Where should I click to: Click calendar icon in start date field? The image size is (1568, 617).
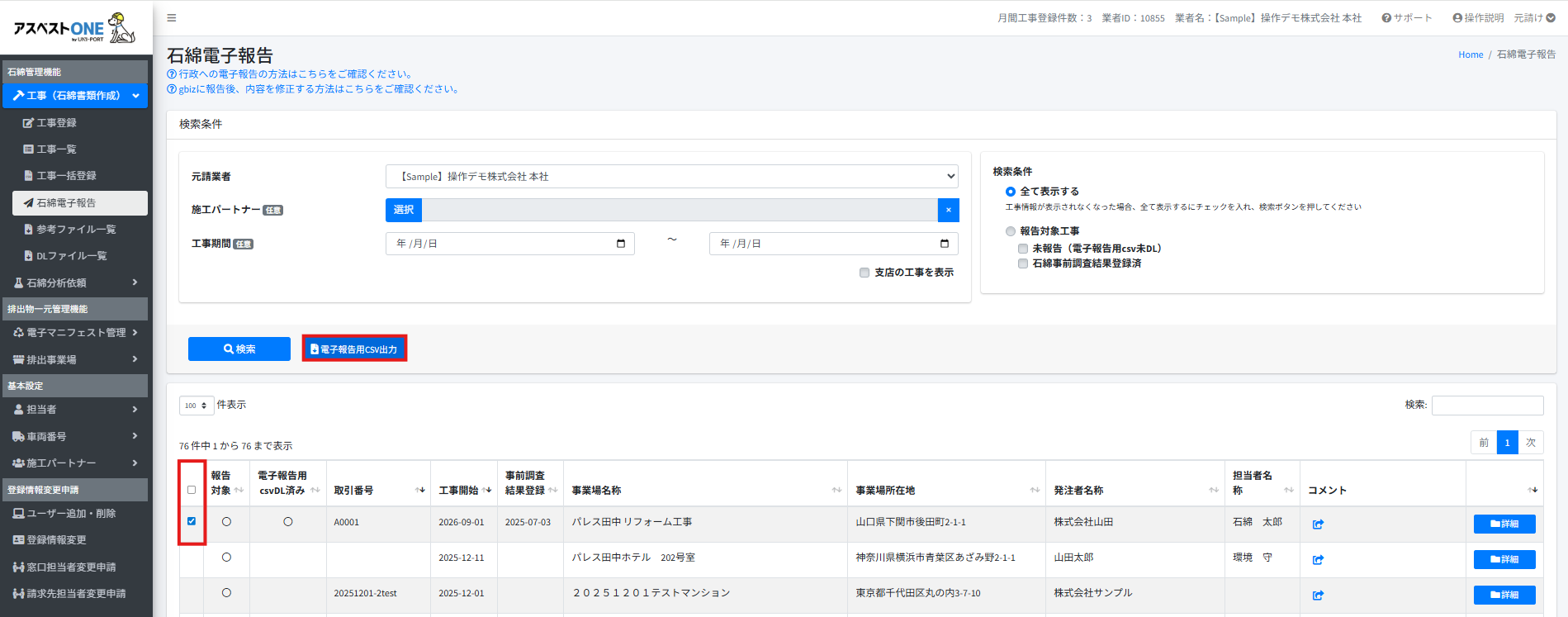tap(620, 244)
